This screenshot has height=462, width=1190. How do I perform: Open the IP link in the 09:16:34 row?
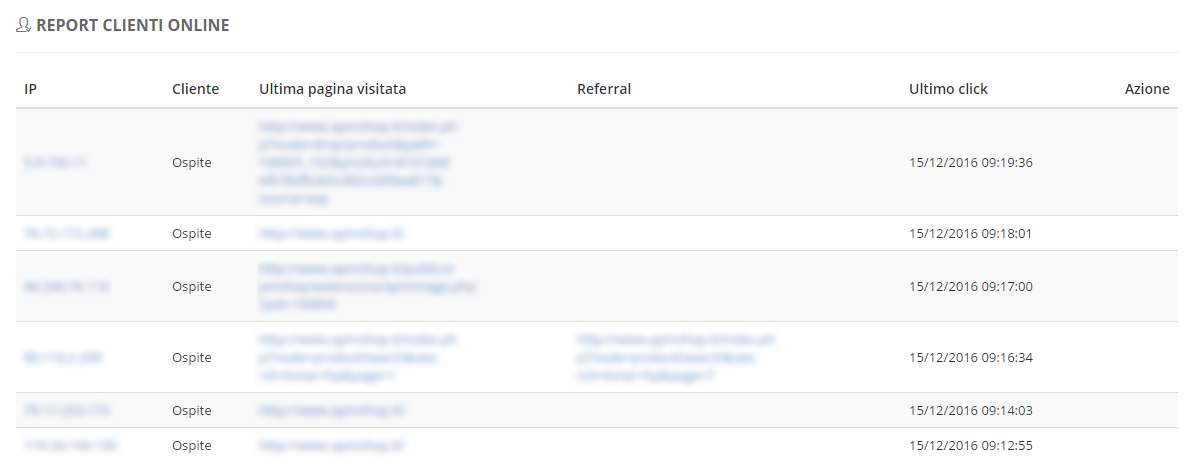[x=64, y=357]
